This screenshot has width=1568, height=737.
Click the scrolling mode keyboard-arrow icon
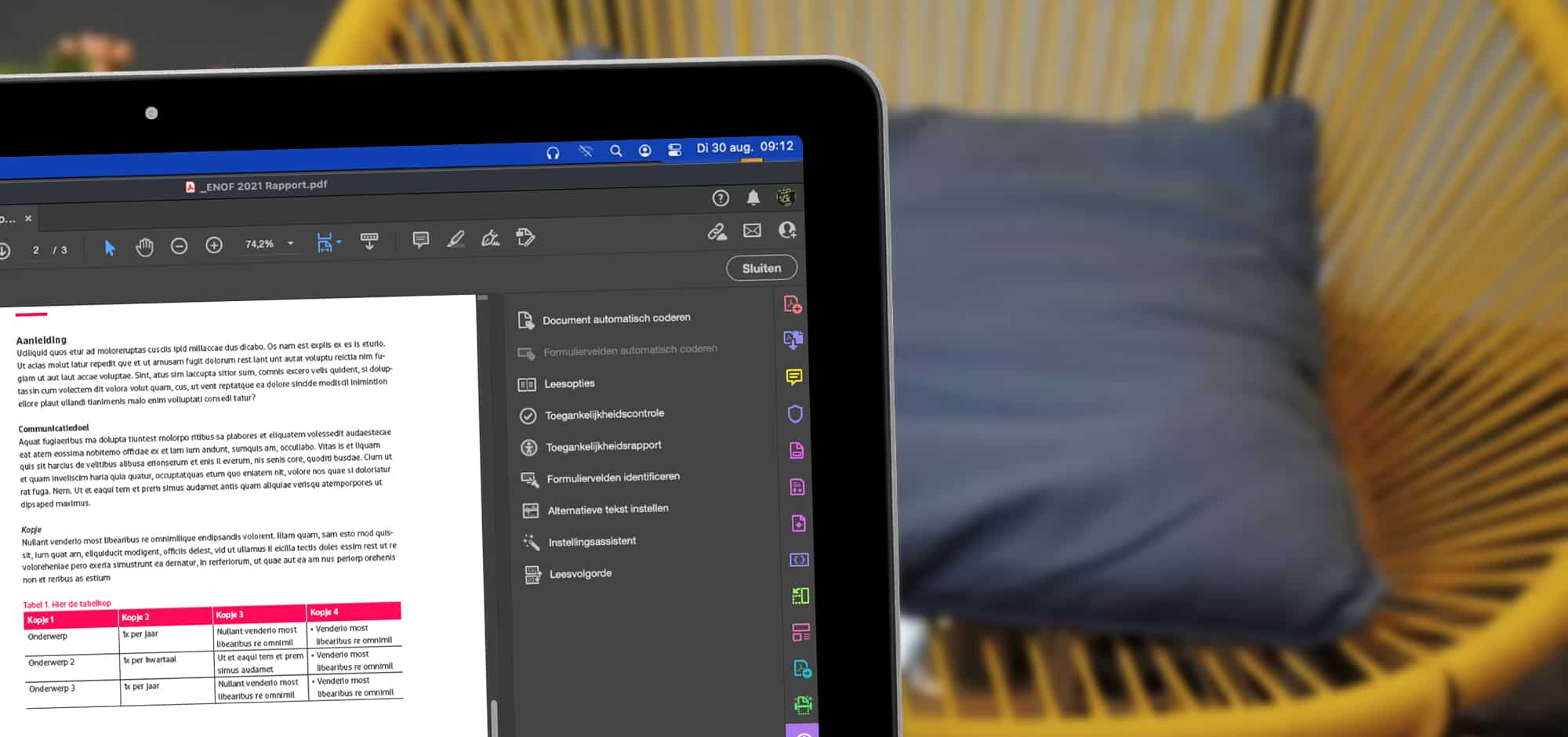coord(369,241)
